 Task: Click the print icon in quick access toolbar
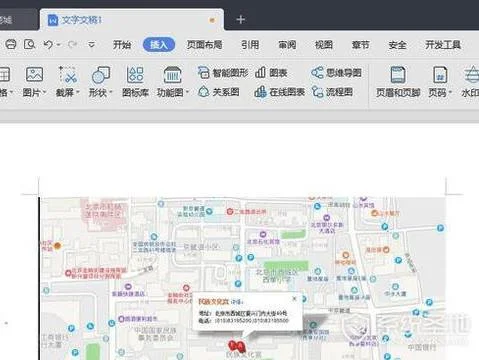[11, 44]
